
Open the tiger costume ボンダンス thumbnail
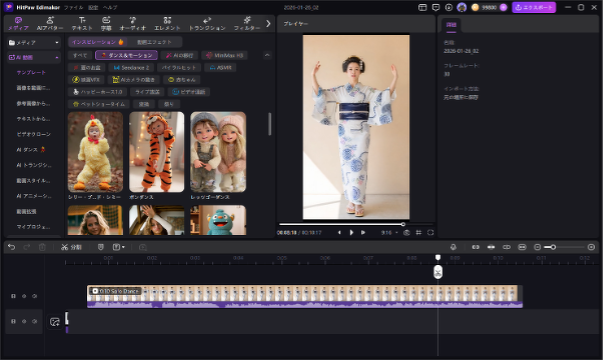[x=156, y=152]
